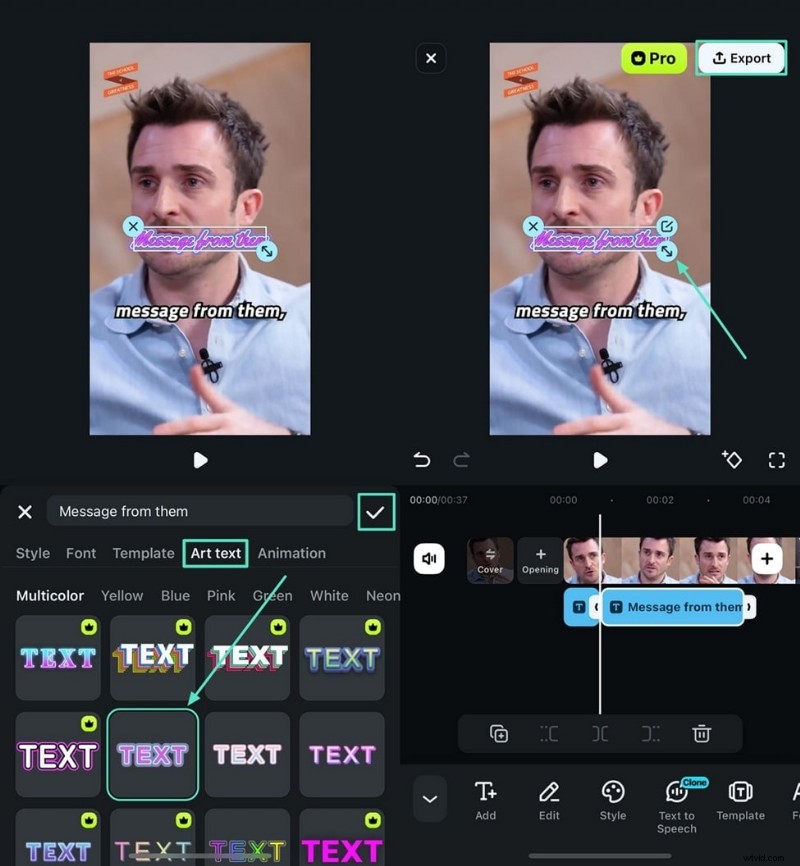Image resolution: width=800 pixels, height=866 pixels.
Task: Select the Neon color category
Action: pos(383,595)
